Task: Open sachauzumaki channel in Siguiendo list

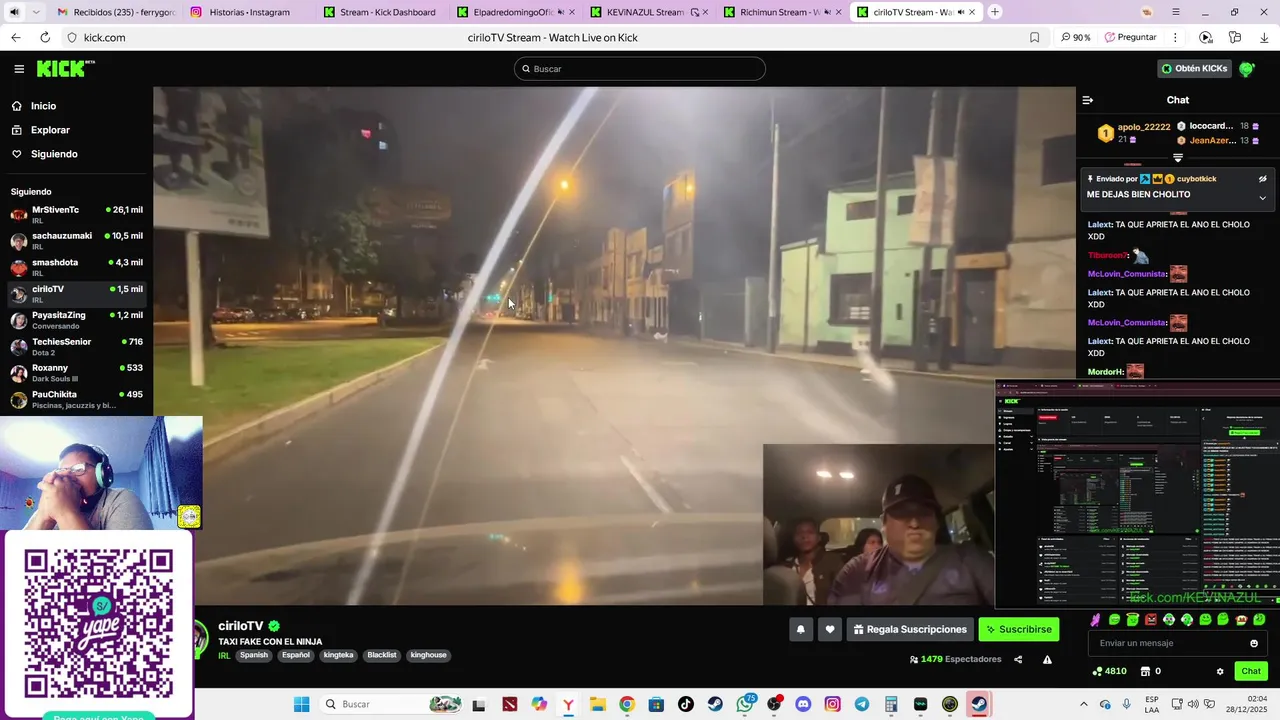Action: pos(76,241)
